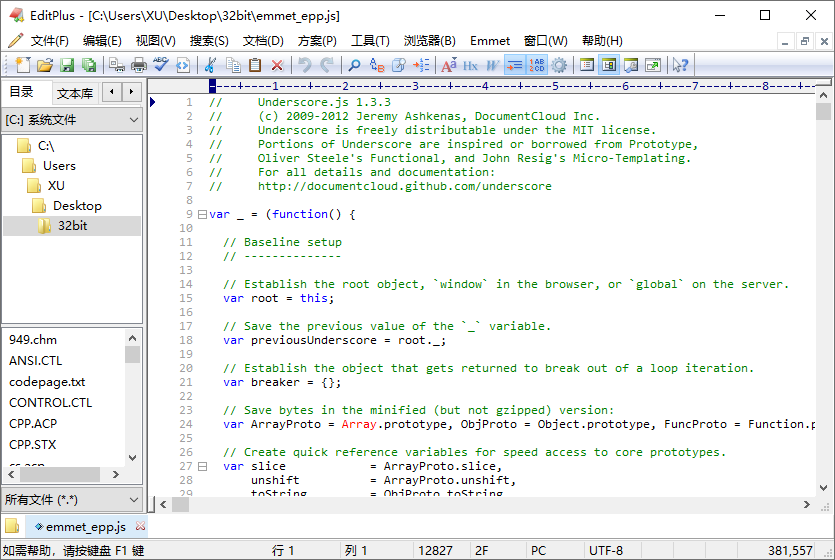Click editor horizontal scrollbar right arrow
This screenshot has width=835, height=560.
point(807,504)
